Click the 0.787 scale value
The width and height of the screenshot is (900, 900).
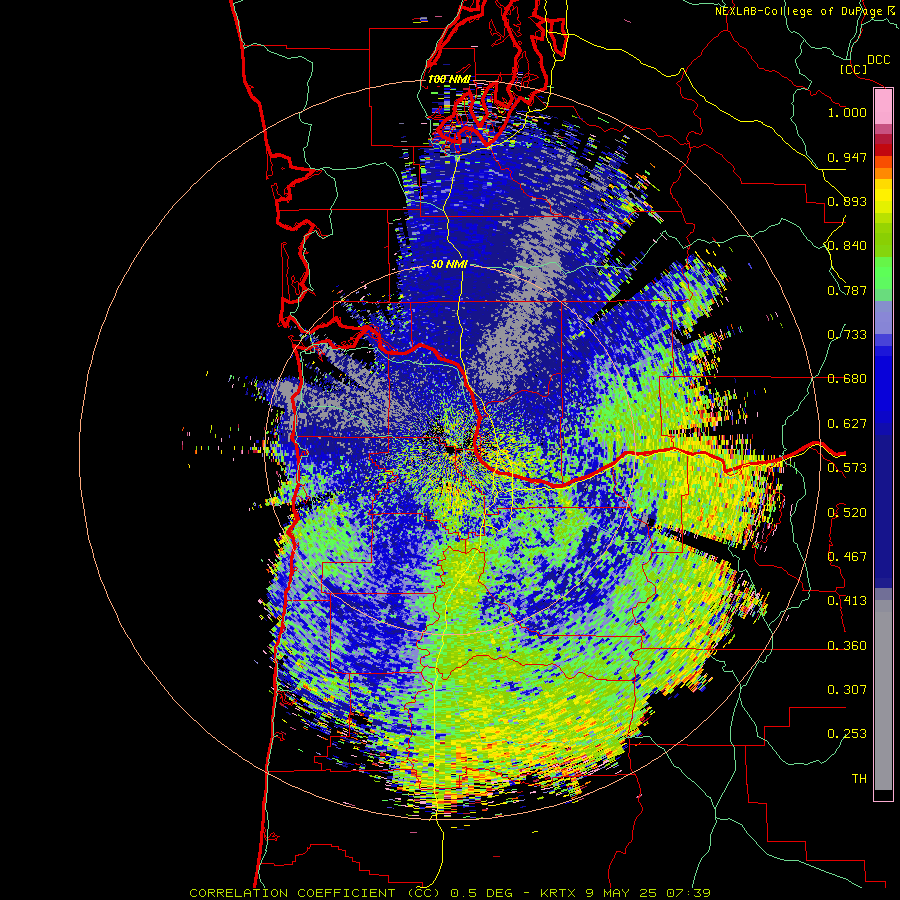coord(847,290)
